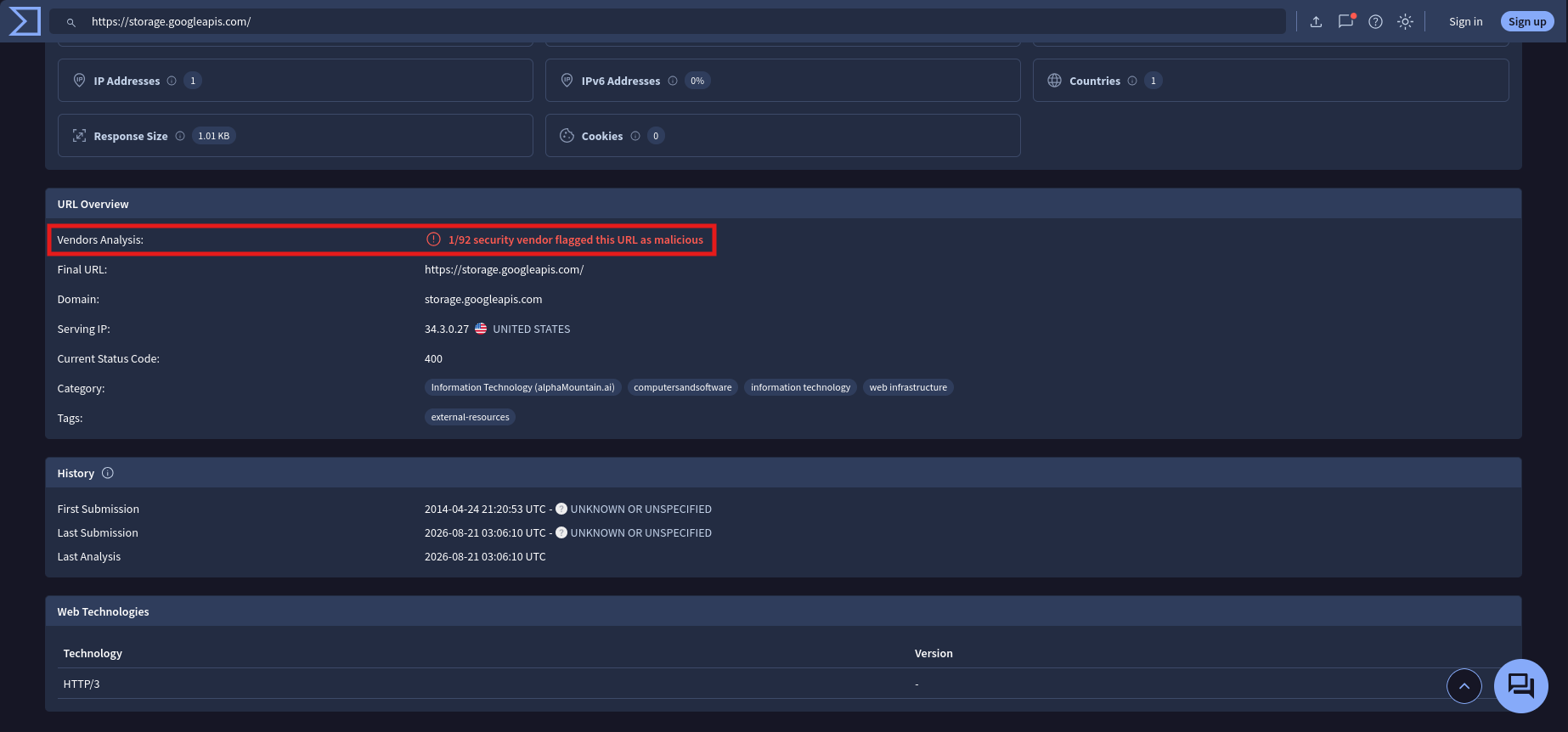Image resolution: width=1568 pixels, height=732 pixels.
Task: Open the upload file icon
Action: 1316,22
